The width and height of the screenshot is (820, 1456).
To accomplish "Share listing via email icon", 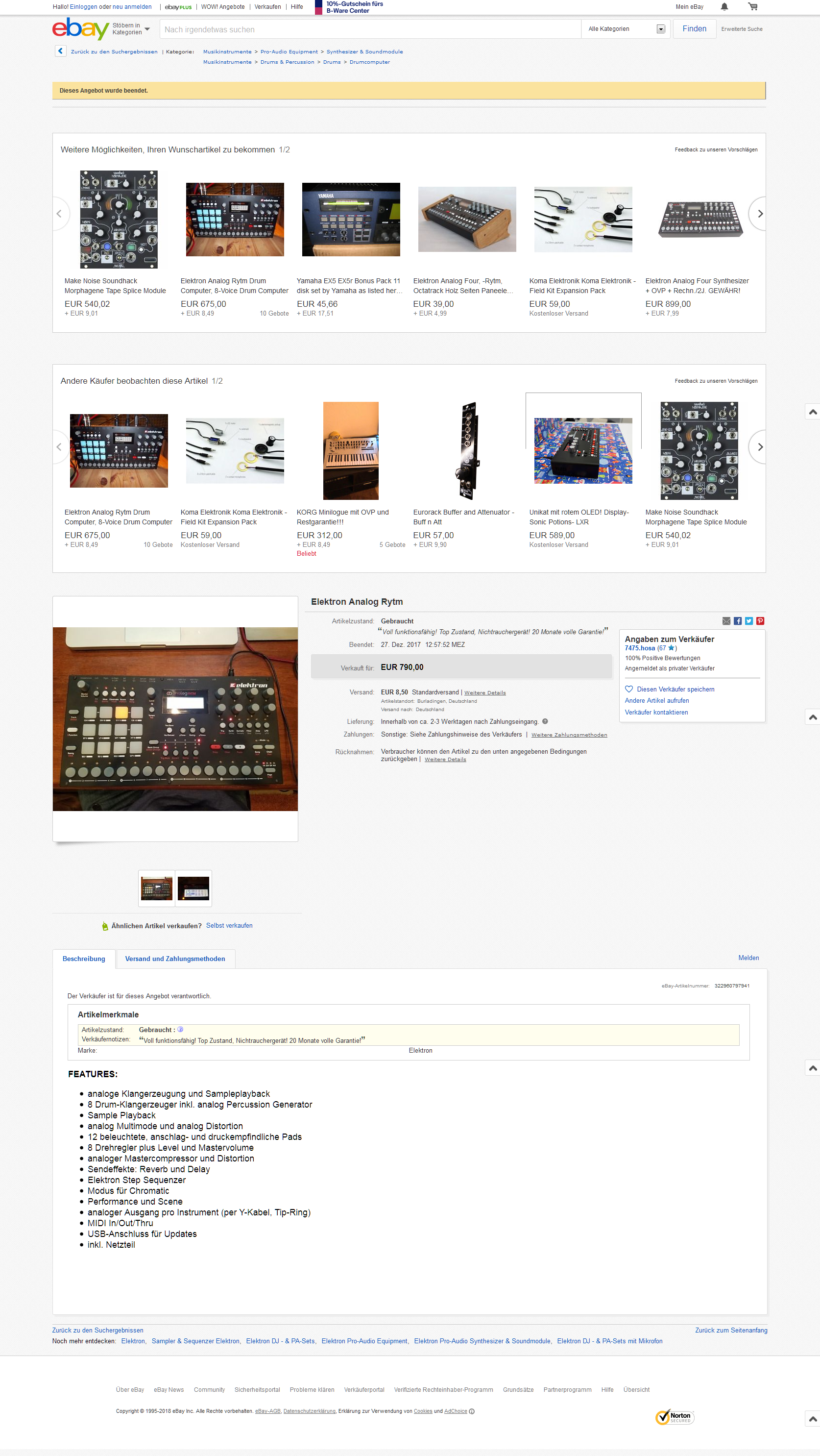I will pos(726,620).
